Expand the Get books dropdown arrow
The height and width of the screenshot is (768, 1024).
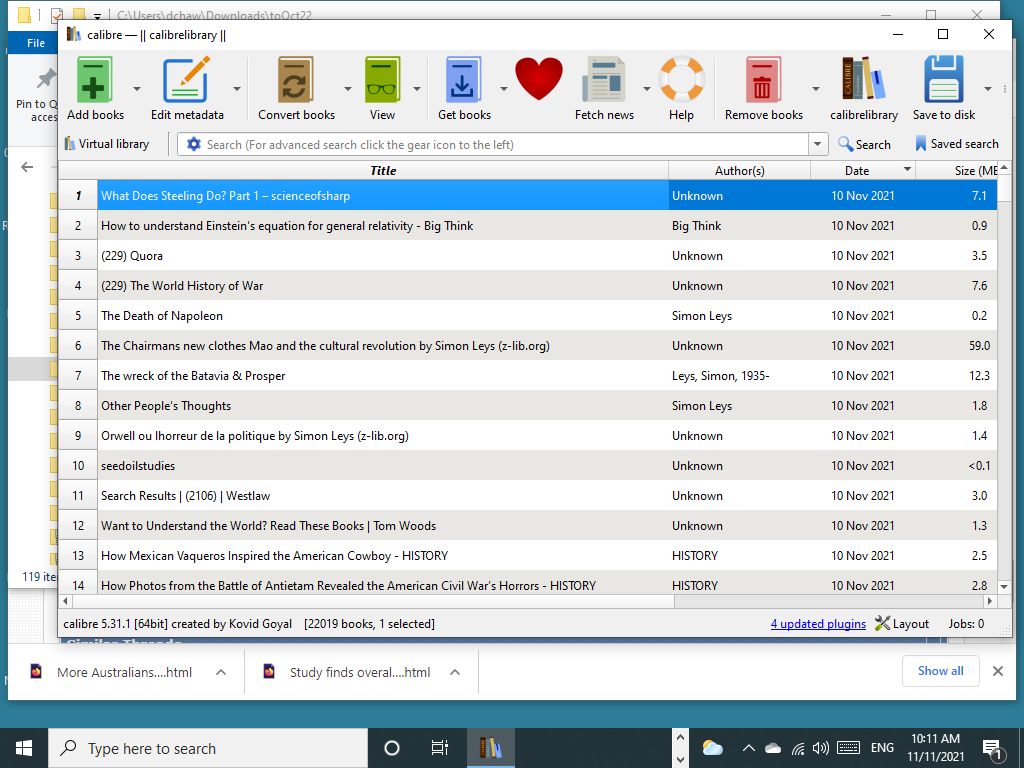tap(504, 88)
